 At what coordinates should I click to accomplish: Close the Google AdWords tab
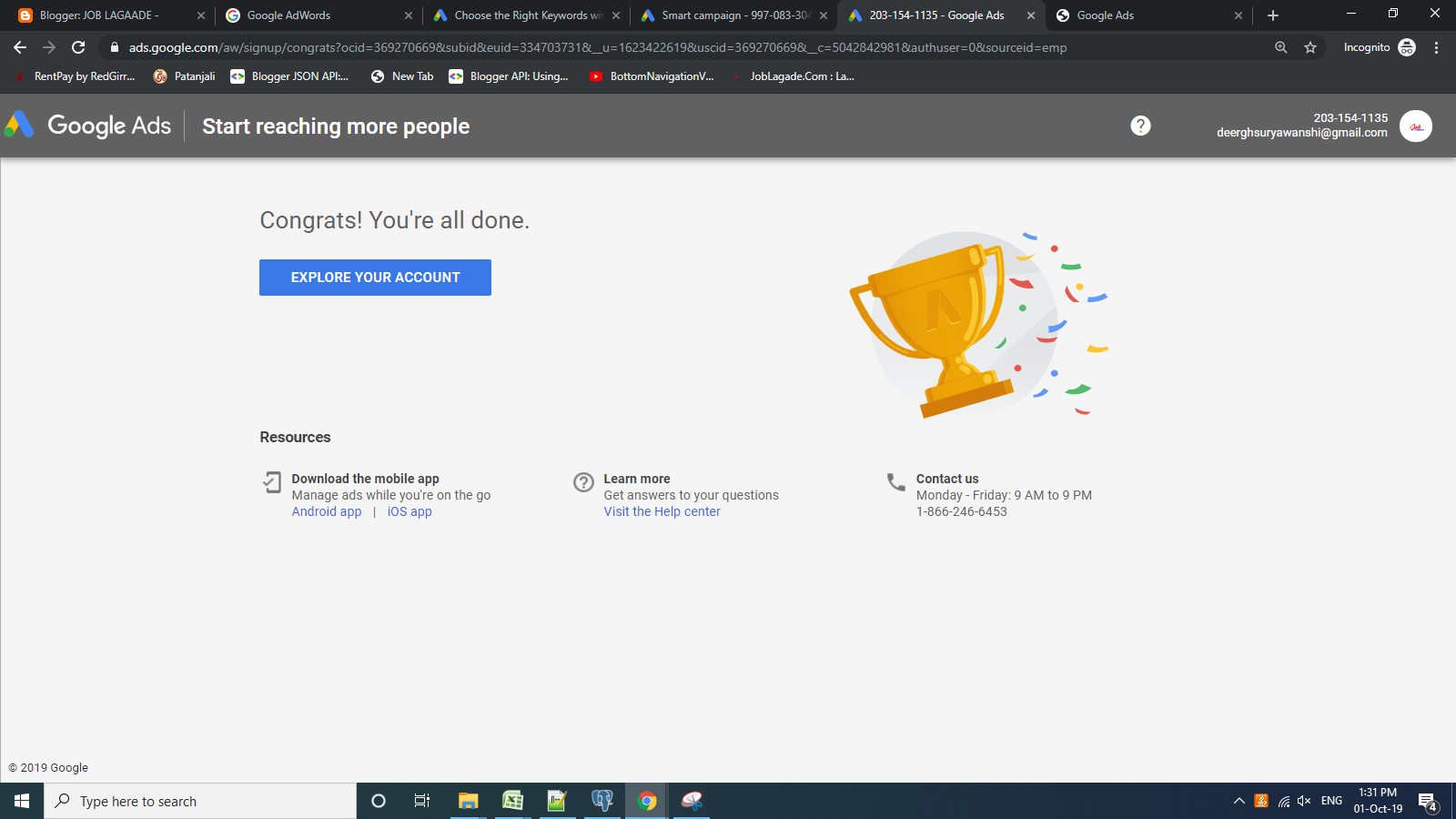(409, 15)
